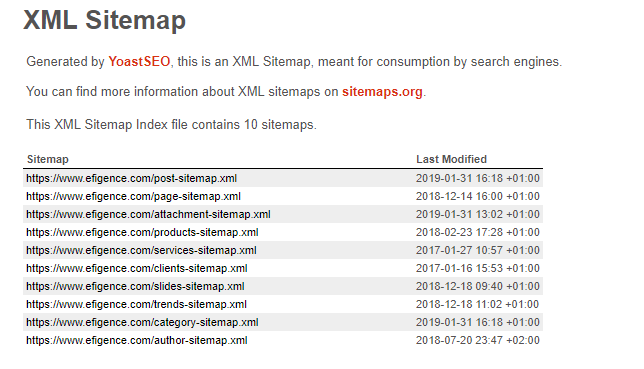Open page-sitemap.xml link
This screenshot has height=369, width=644.
(x=133, y=196)
